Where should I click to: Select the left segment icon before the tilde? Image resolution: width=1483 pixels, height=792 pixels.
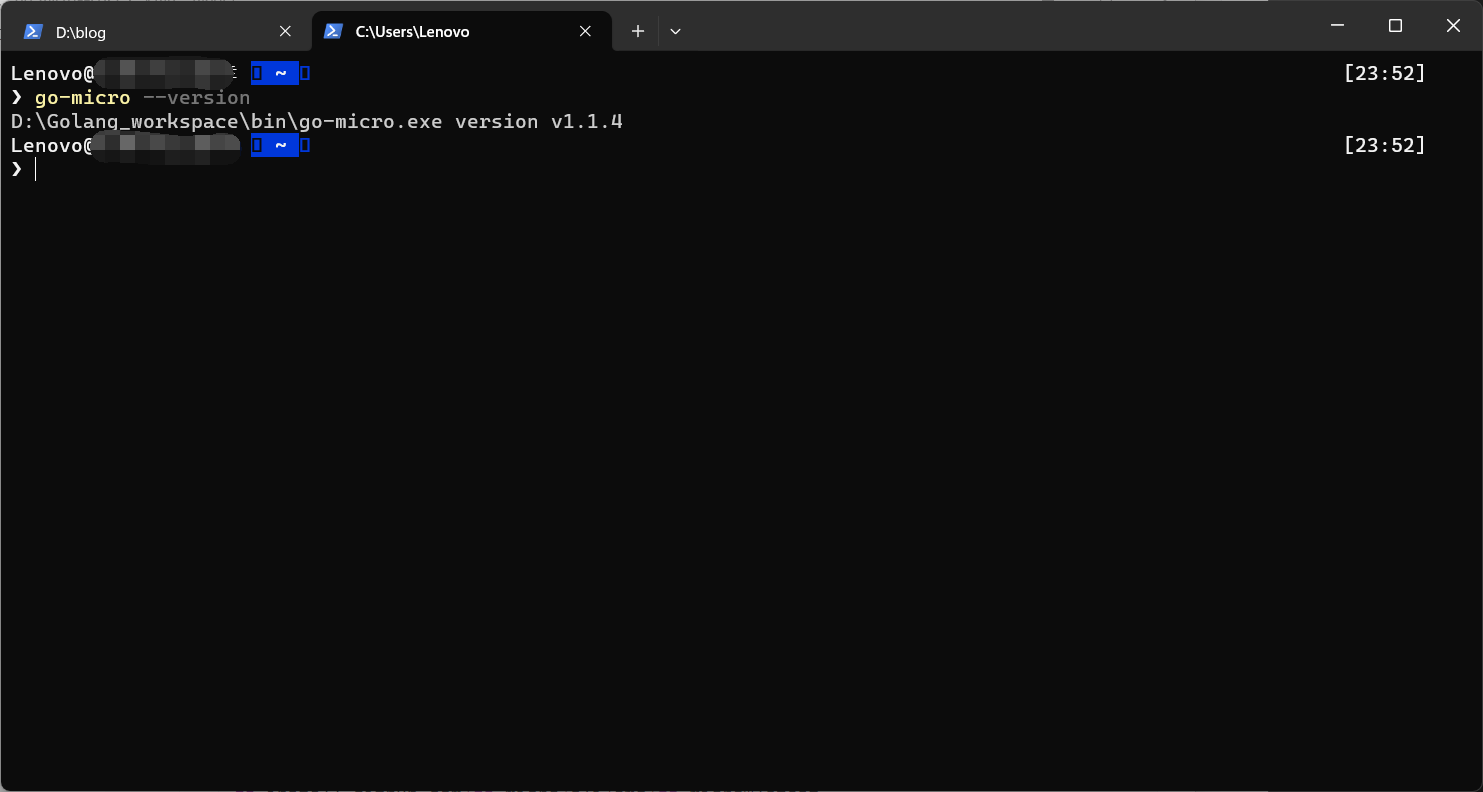click(x=255, y=73)
